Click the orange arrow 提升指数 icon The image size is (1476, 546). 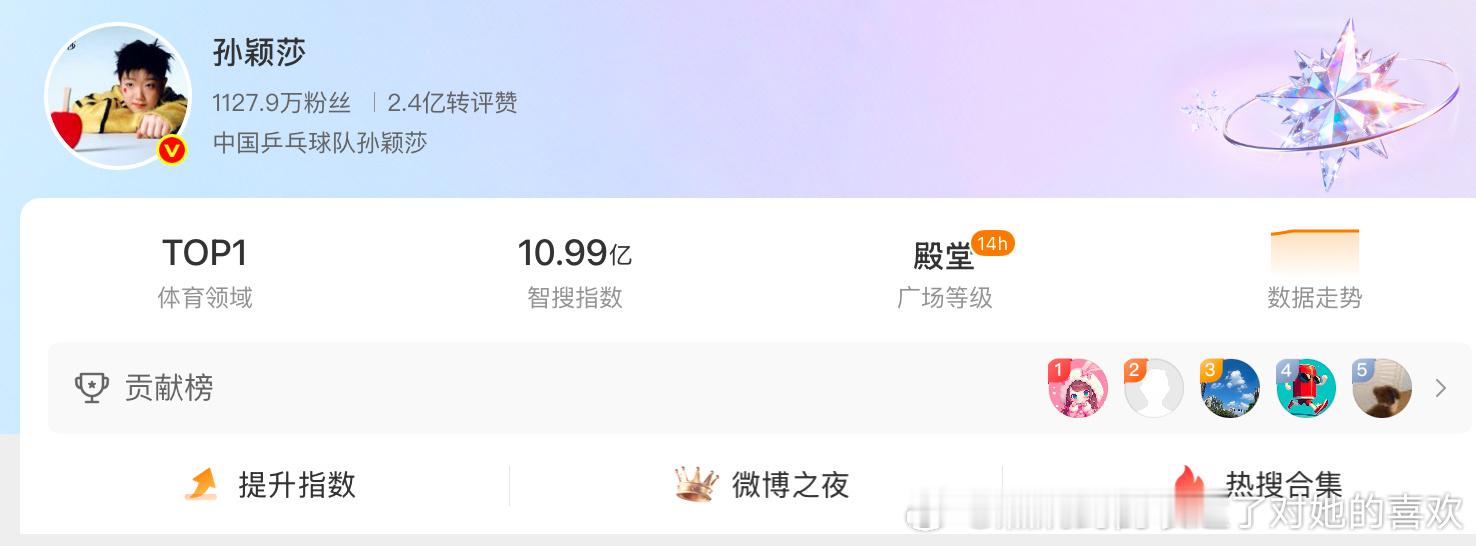point(201,485)
